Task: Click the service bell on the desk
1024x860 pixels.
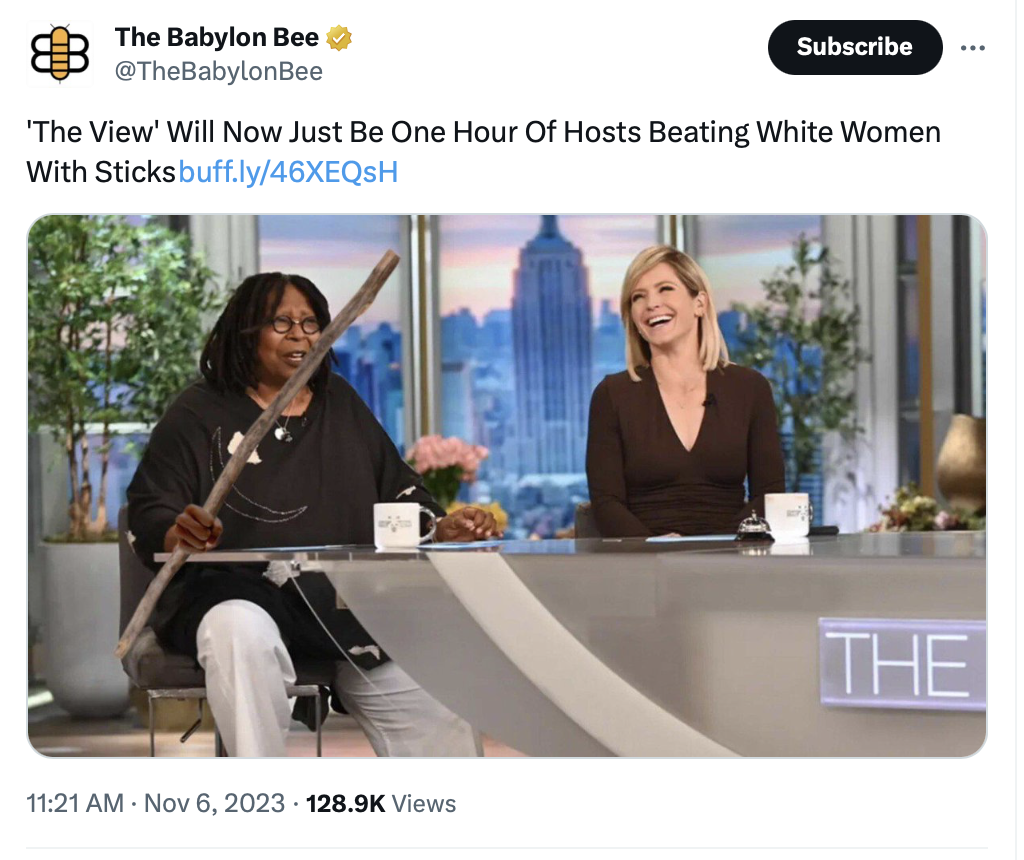Action: pos(756,526)
